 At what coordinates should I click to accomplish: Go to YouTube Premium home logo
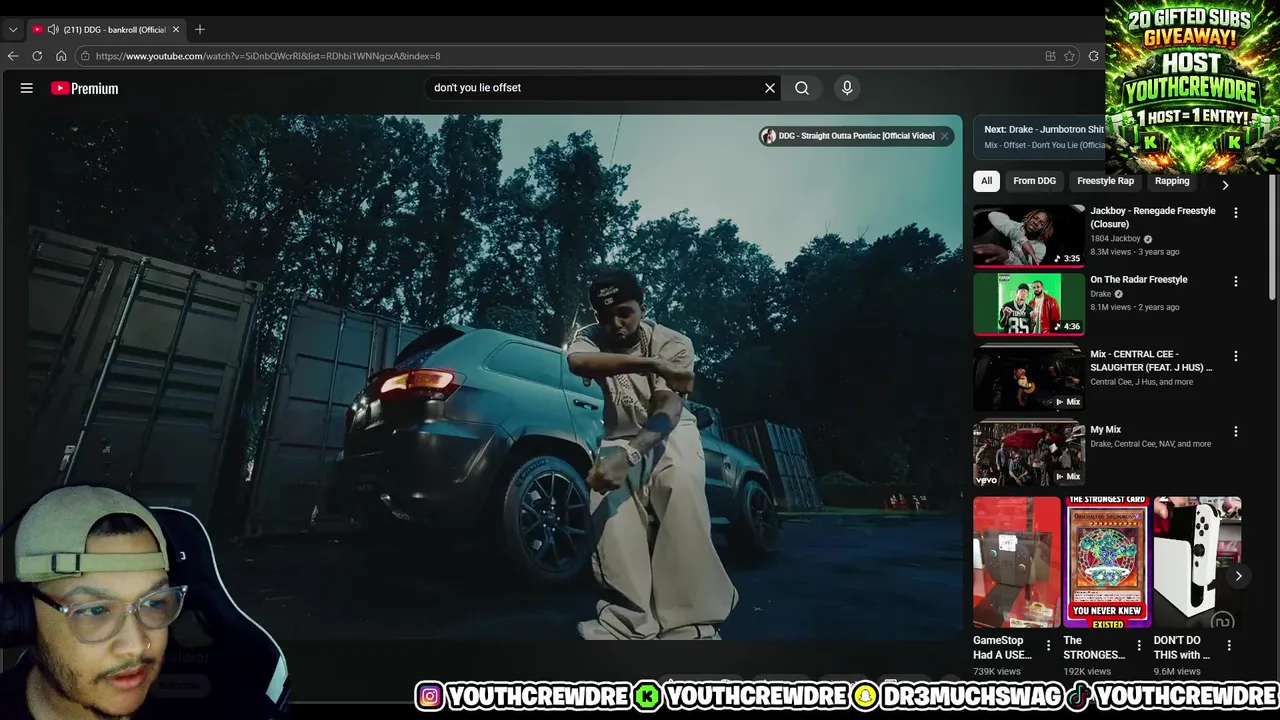pos(85,88)
